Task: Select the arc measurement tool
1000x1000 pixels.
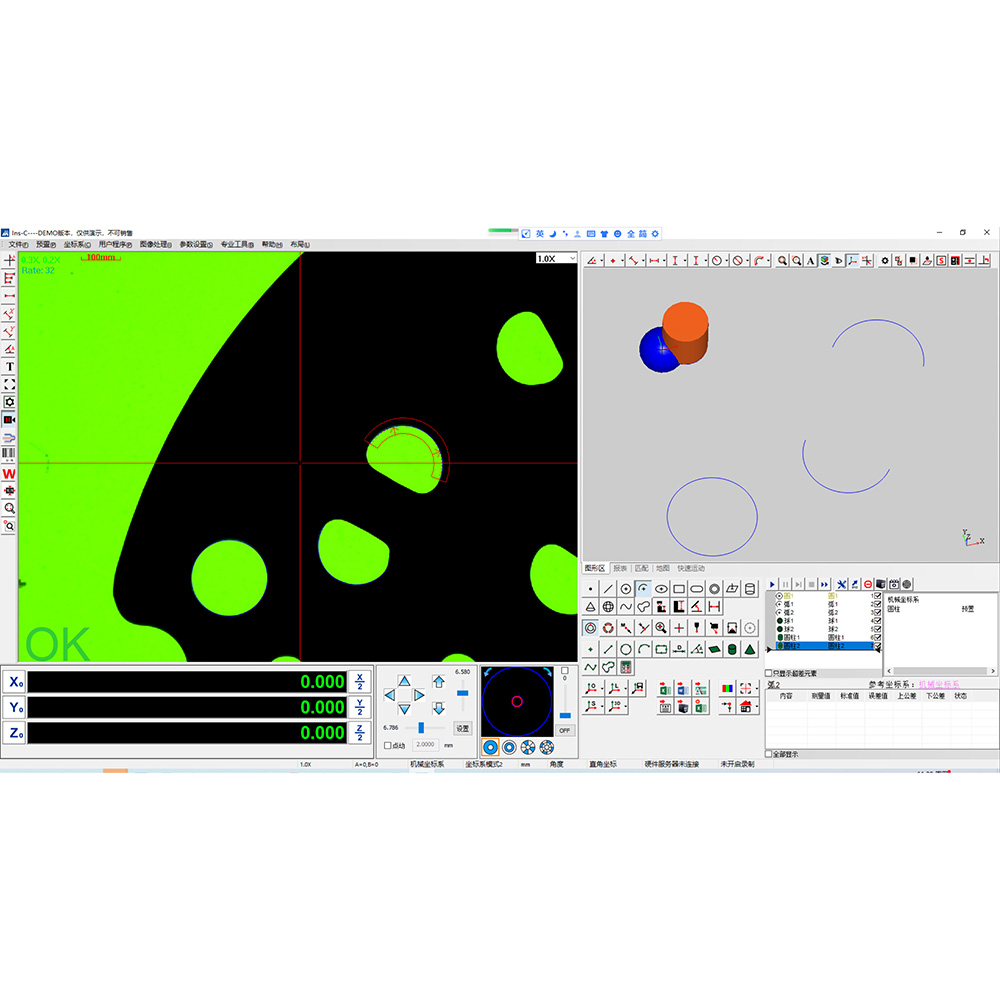Action: coord(643,589)
